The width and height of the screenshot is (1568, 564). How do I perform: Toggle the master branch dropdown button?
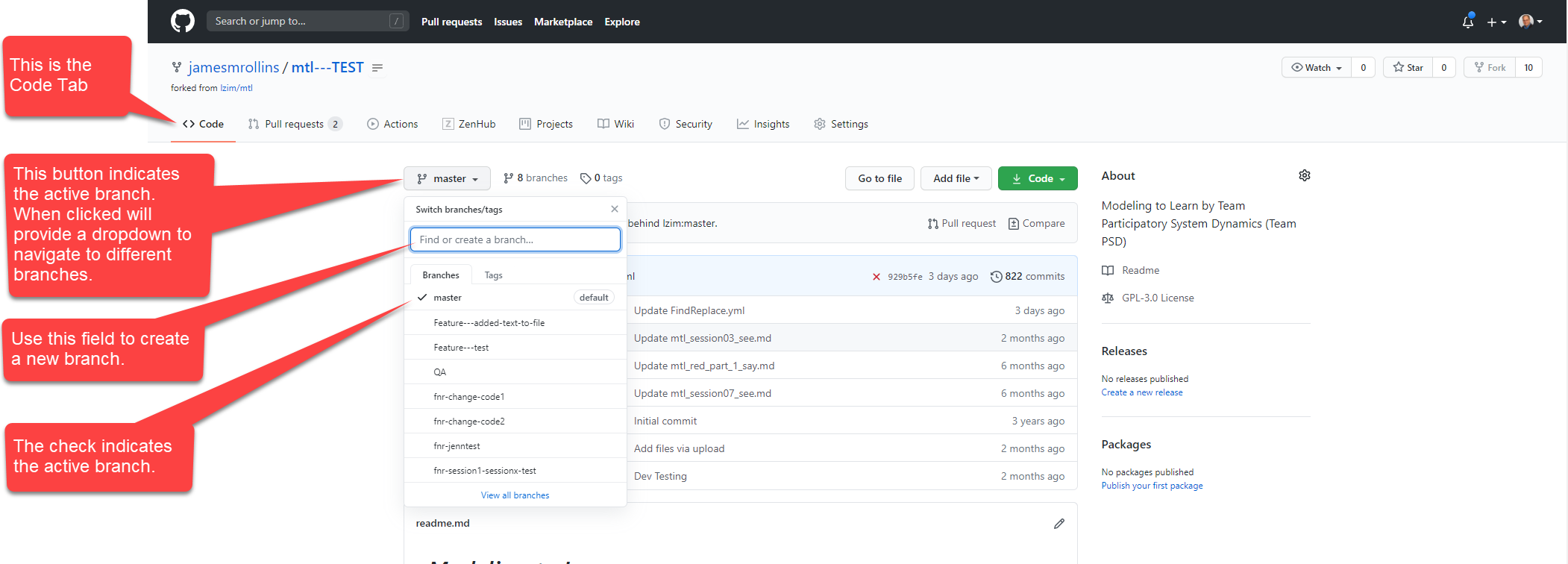(447, 178)
